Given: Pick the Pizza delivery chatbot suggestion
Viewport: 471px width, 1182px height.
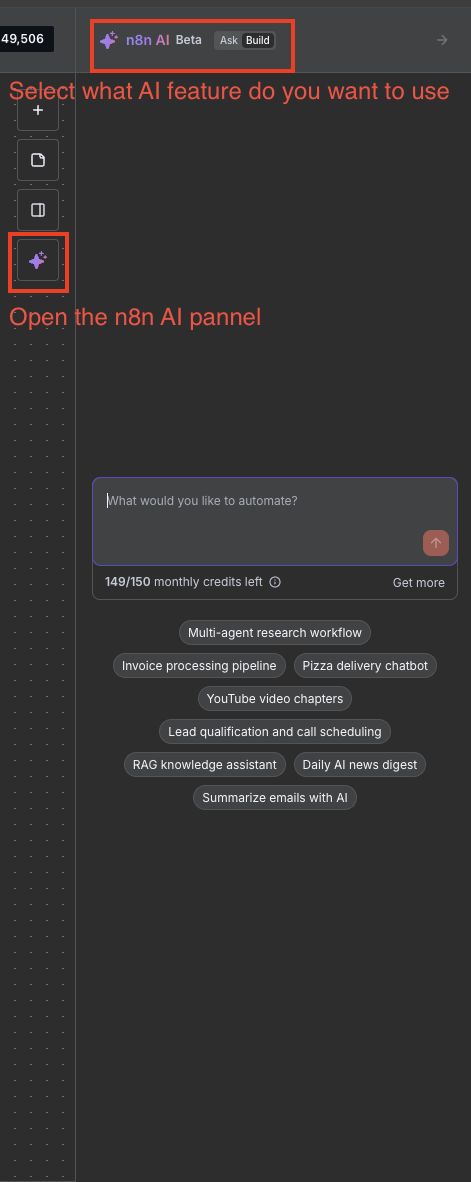Looking at the screenshot, I should (x=365, y=666).
